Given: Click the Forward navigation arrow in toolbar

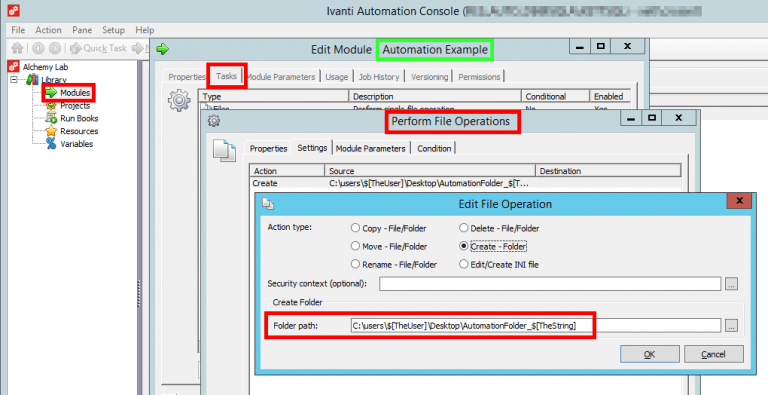Looking at the screenshot, I should (x=55, y=48).
